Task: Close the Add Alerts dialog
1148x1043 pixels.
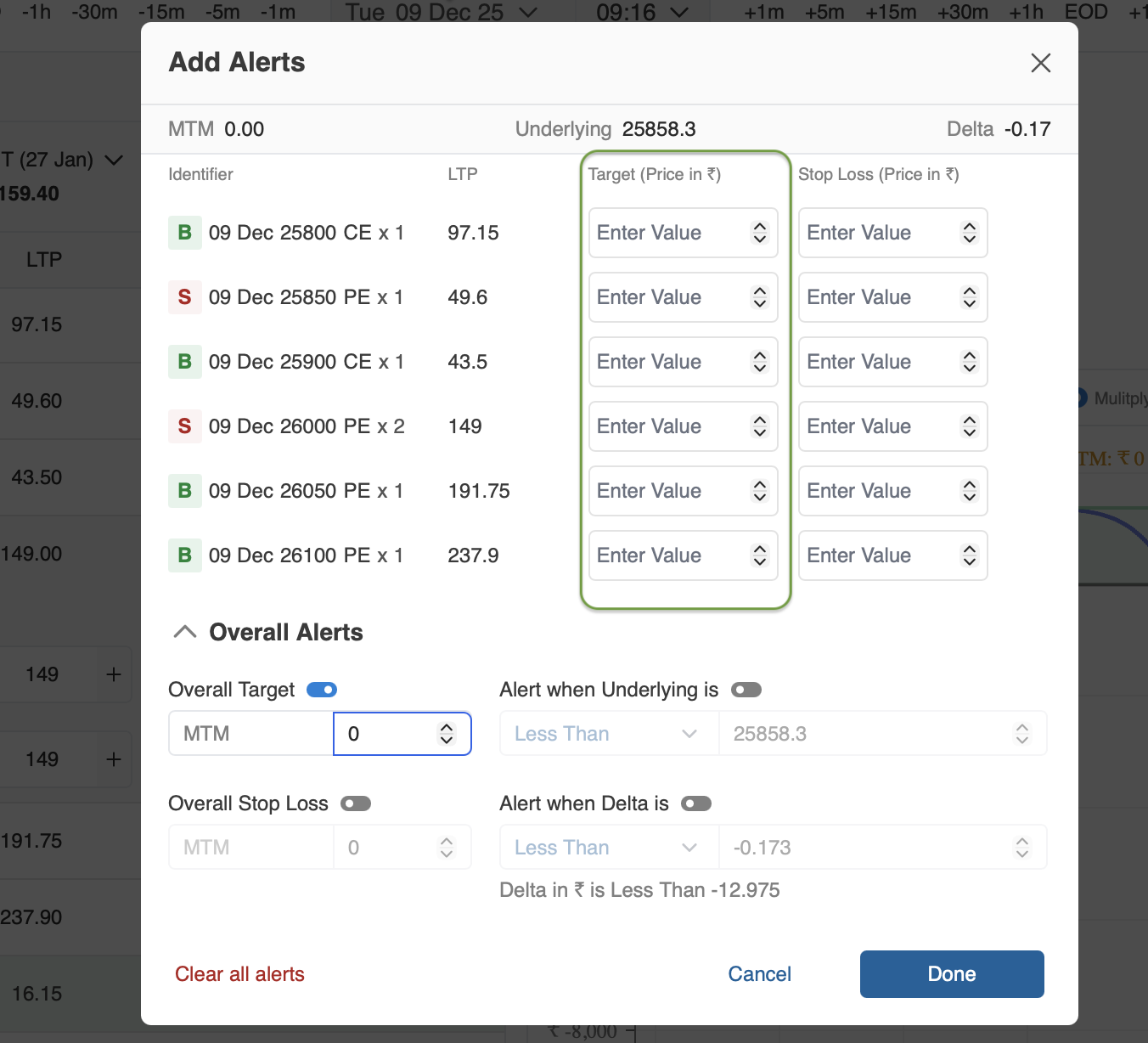Action: point(1040,63)
